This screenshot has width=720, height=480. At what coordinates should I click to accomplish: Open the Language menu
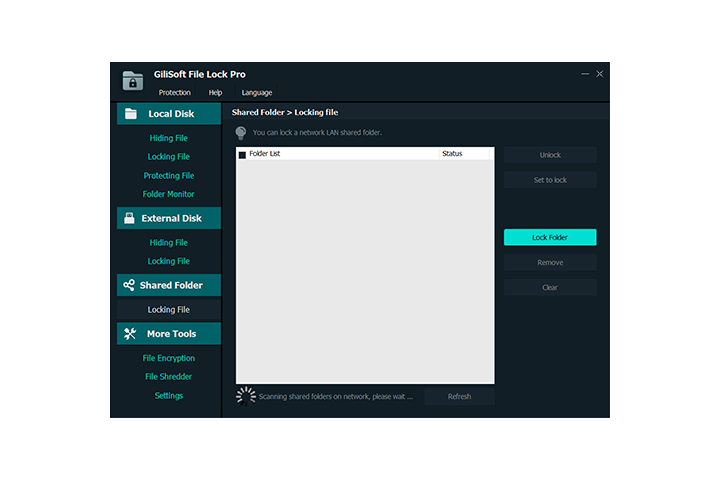coord(257,92)
